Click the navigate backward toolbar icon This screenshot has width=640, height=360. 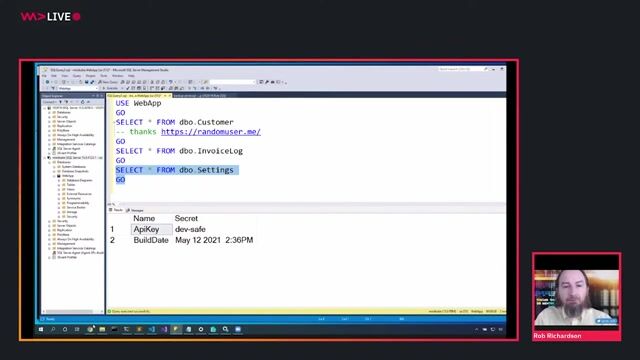(x=47, y=82)
